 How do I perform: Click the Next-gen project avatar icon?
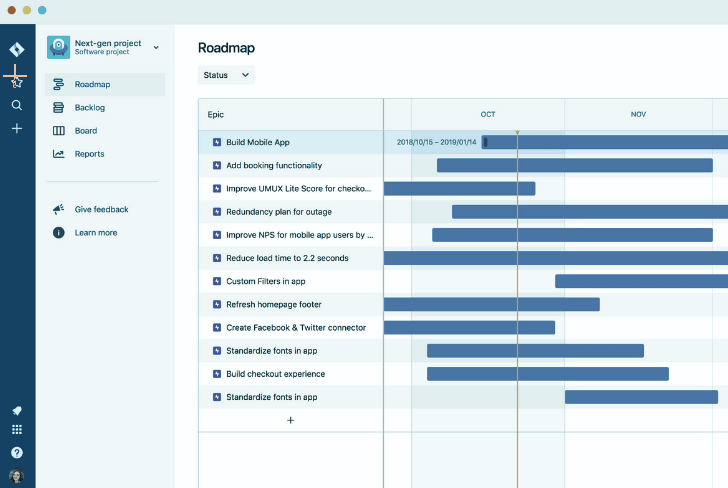click(x=58, y=47)
